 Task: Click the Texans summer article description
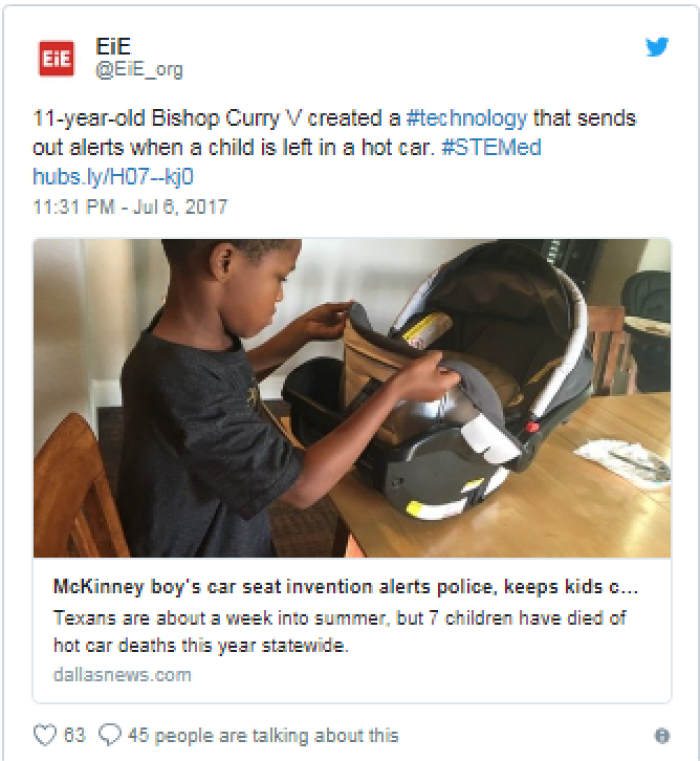pyautogui.click(x=340, y=632)
